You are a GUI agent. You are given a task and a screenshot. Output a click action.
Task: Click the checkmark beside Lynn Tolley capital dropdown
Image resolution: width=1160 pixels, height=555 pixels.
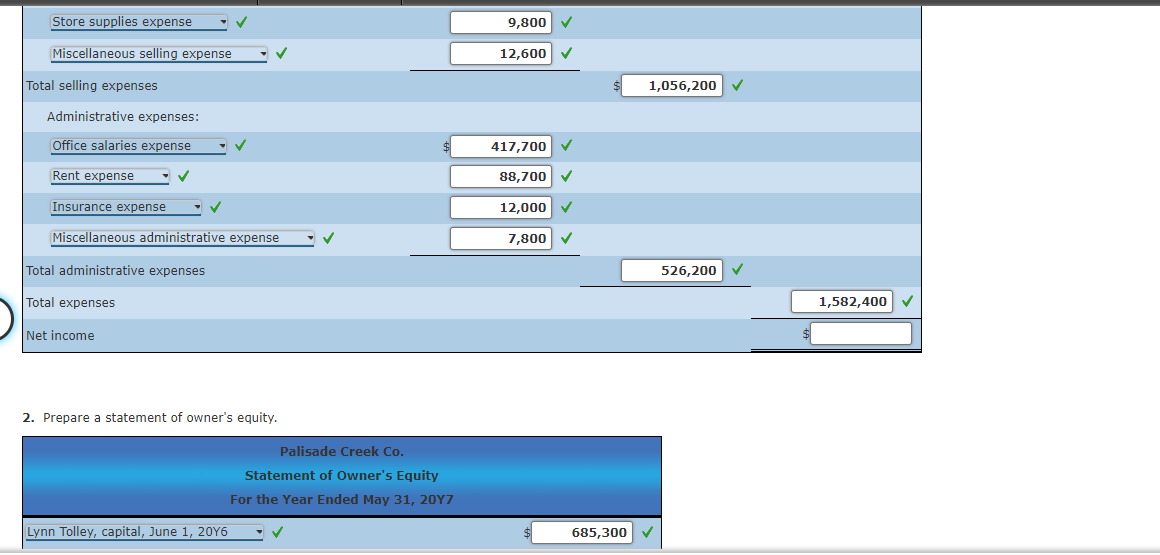click(x=277, y=531)
